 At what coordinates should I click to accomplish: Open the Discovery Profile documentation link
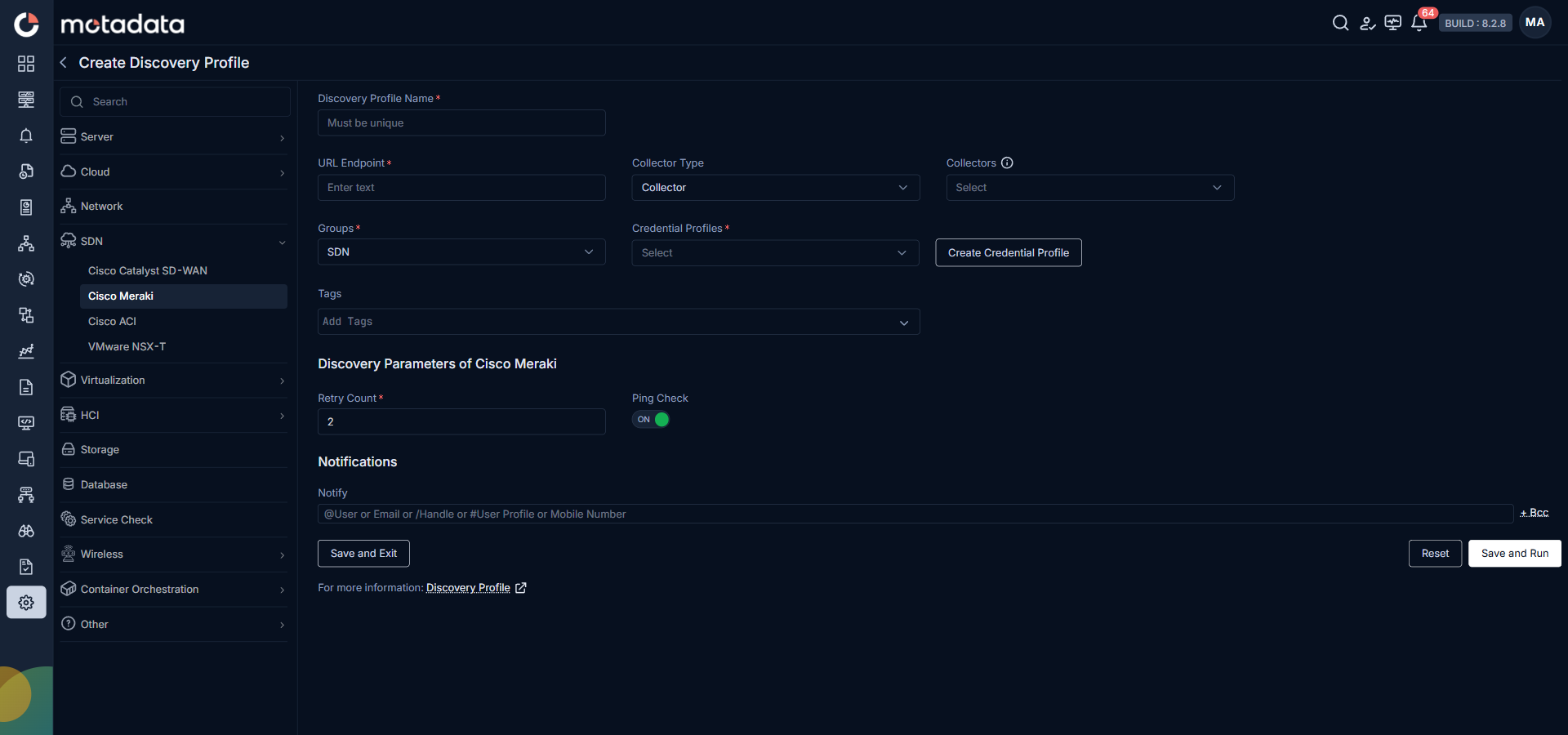[468, 588]
